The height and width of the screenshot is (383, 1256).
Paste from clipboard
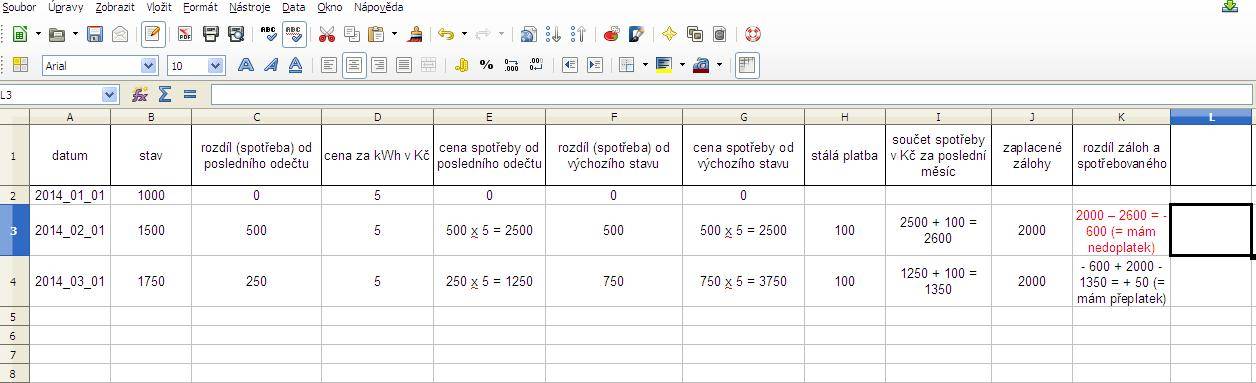376,34
